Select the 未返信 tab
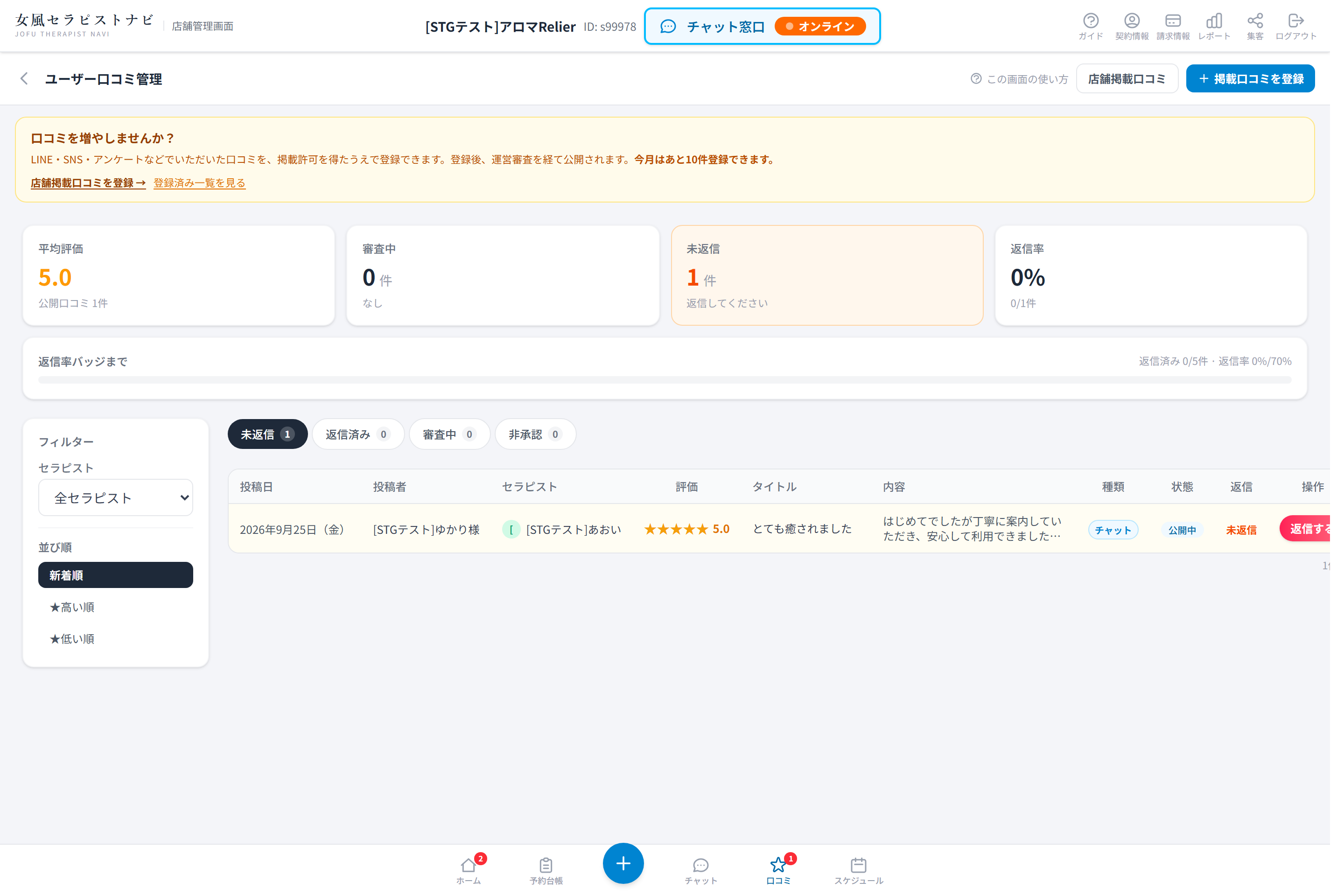Screen dimensions: 1344x896 point(270,439)
